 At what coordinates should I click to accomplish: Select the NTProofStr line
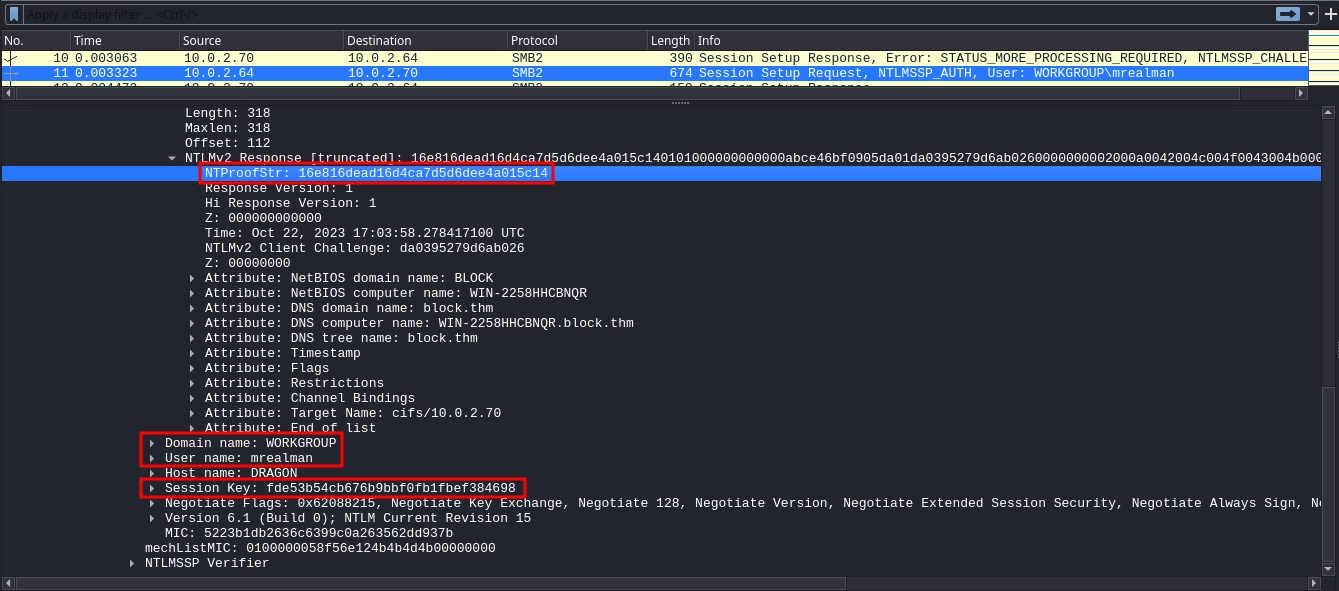(376, 173)
